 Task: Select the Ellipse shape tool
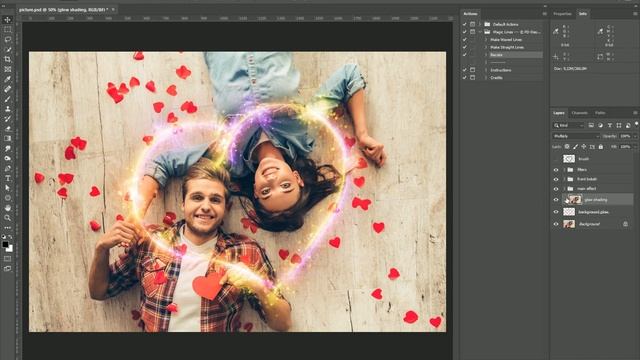(x=7, y=198)
